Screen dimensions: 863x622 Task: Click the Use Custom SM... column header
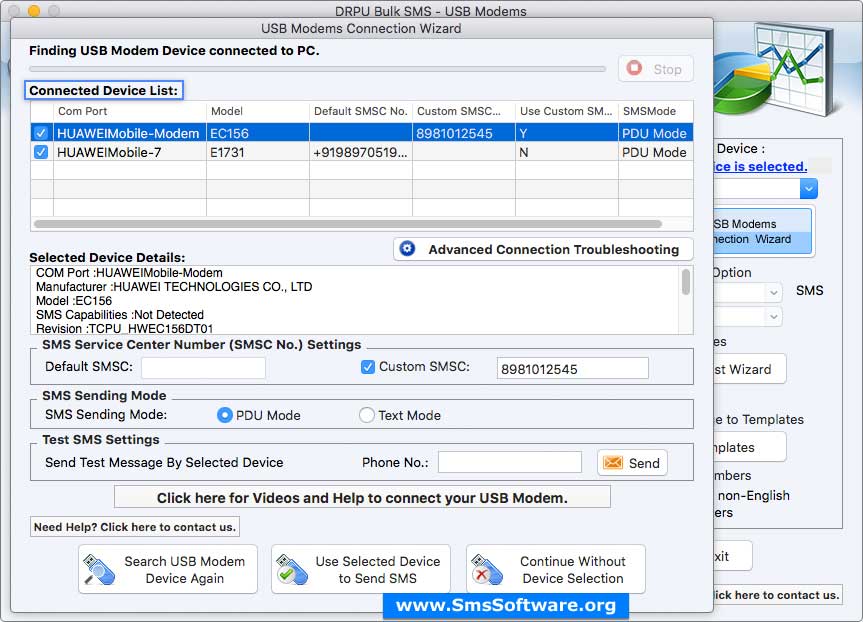(567, 111)
